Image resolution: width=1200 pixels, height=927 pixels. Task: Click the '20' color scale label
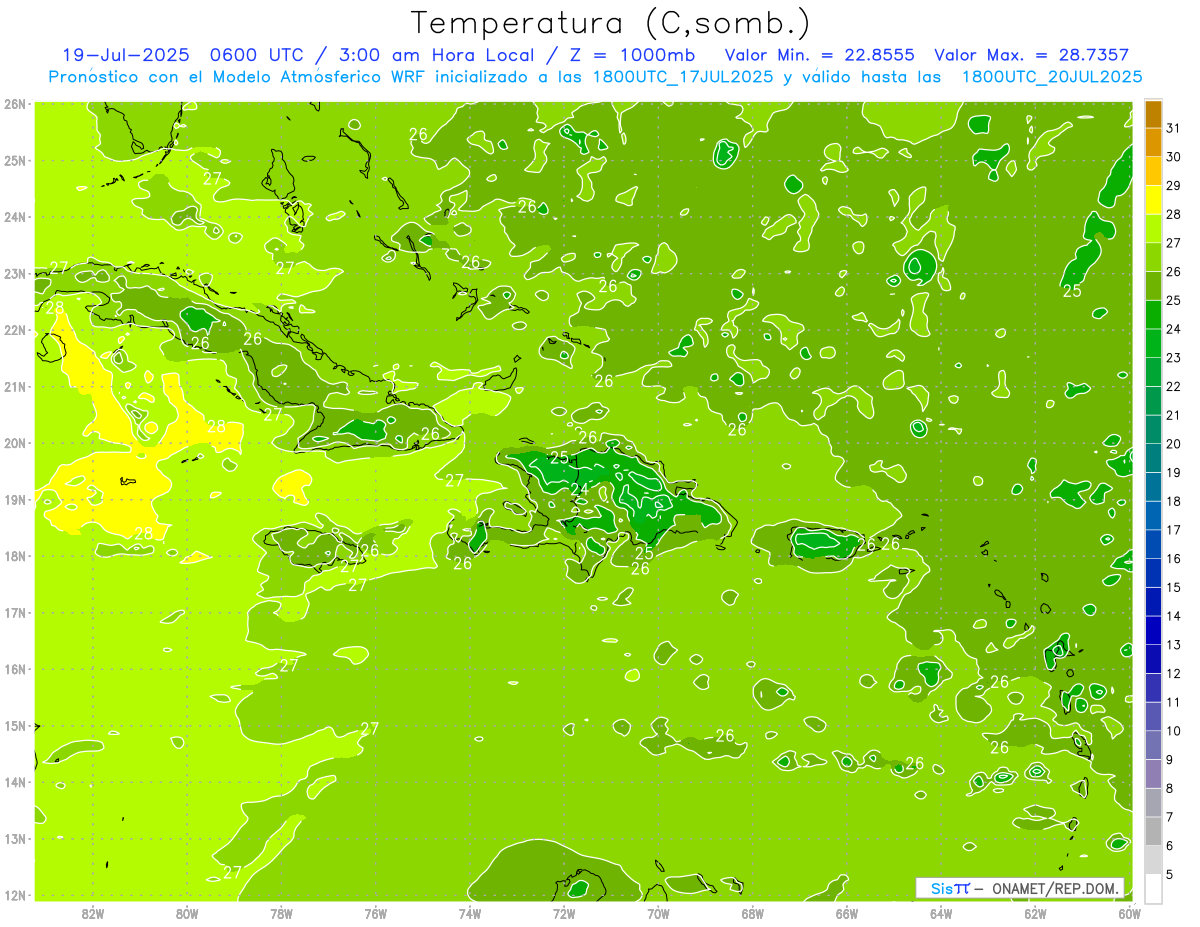tap(1173, 444)
